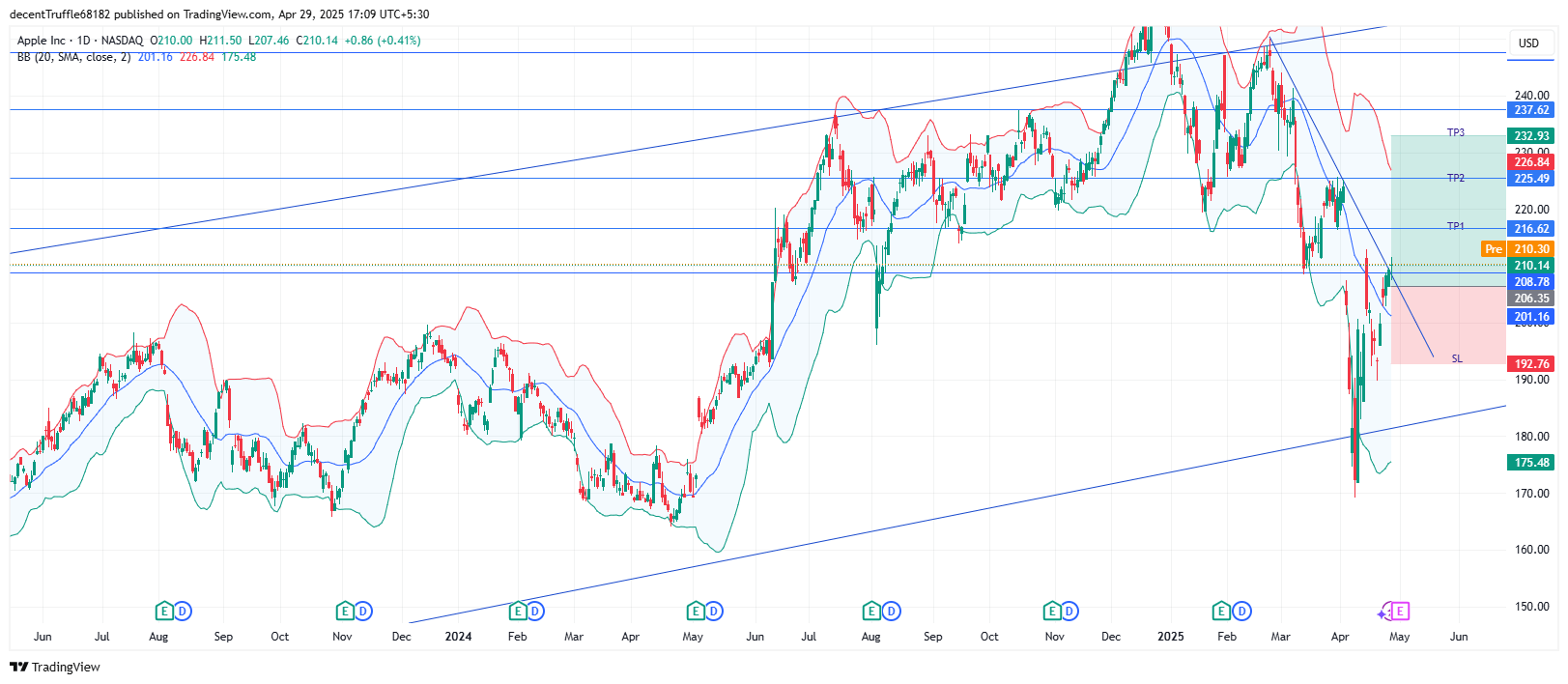The image size is (1568, 684).
Task: Select the TP3 target label
Action: tap(1455, 132)
